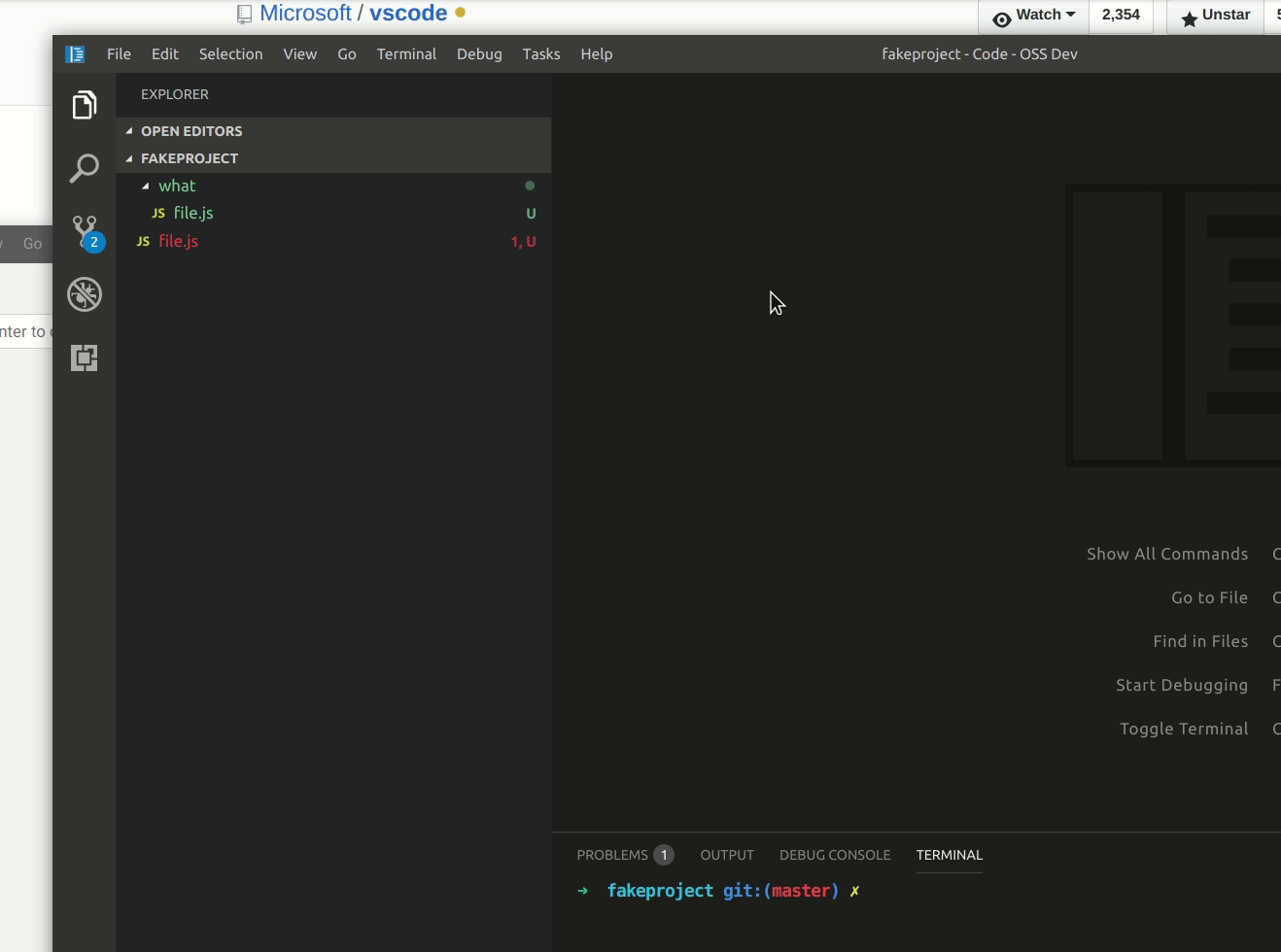Open the Go menu
This screenshot has height=952, width=1281.
pos(347,54)
